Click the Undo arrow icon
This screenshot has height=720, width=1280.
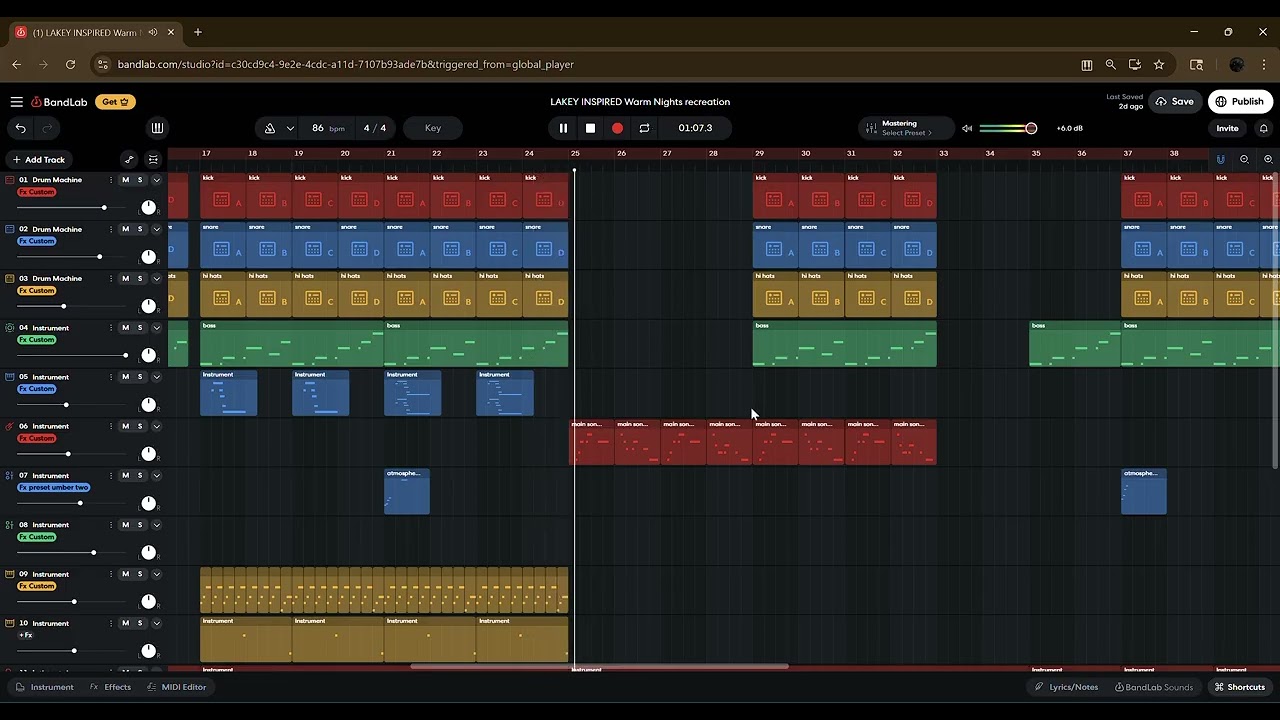(x=20, y=128)
